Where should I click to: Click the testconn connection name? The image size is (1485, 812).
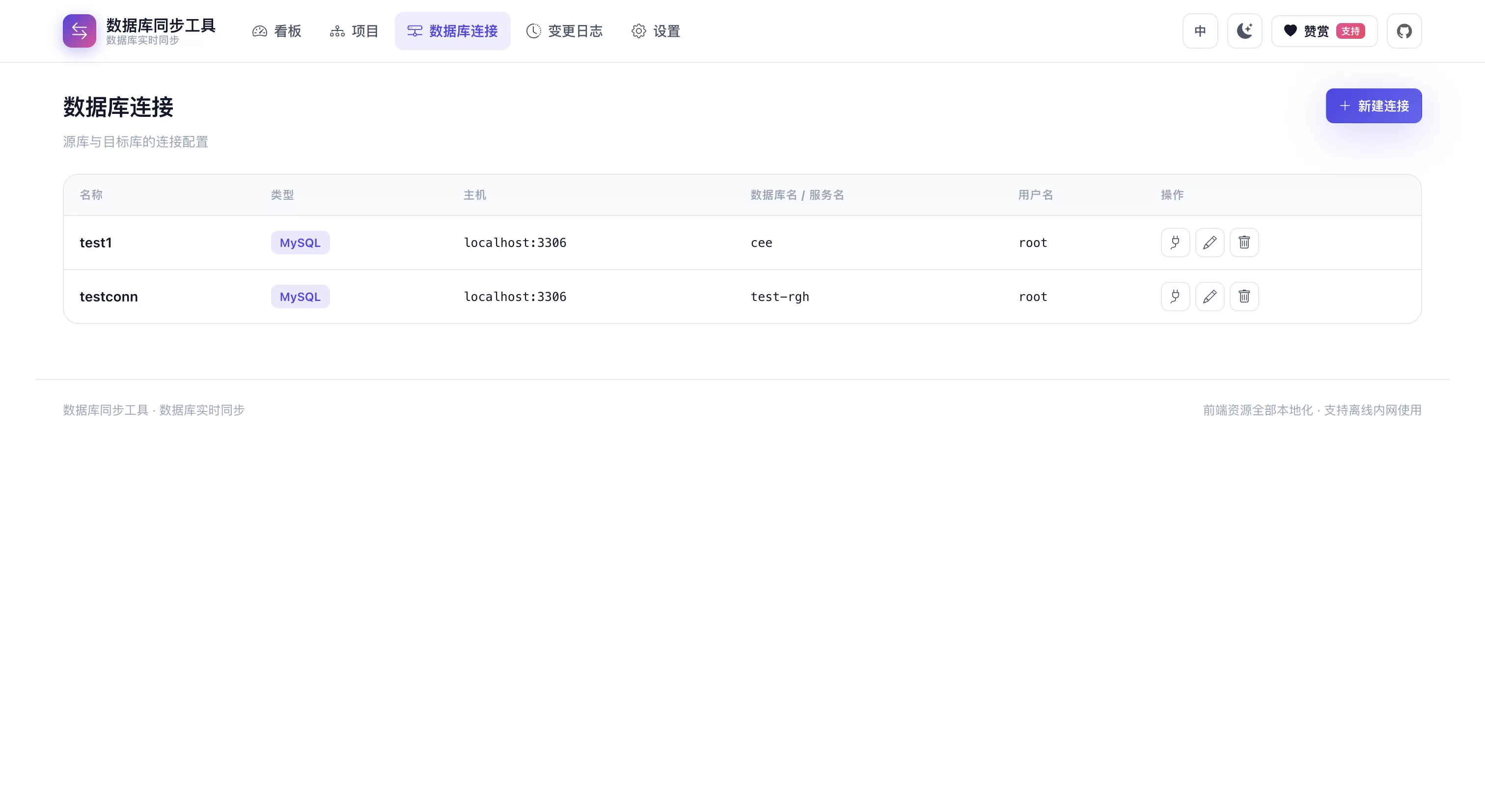109,297
